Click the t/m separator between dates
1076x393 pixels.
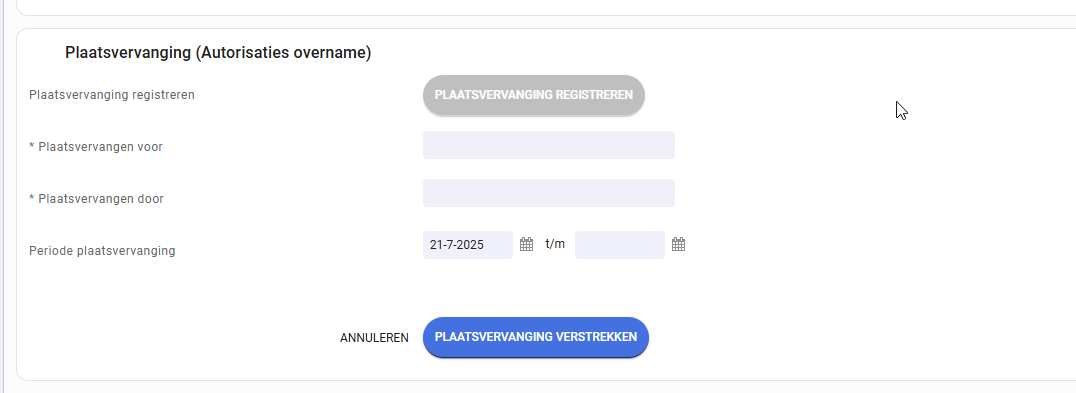[x=555, y=244]
